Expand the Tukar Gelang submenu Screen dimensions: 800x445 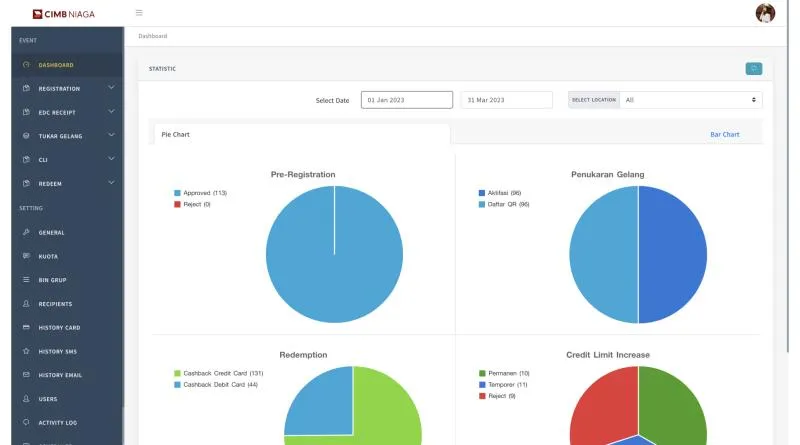pos(67,136)
